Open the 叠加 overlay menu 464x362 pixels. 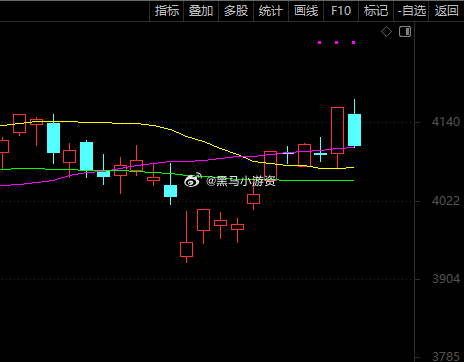pos(201,11)
